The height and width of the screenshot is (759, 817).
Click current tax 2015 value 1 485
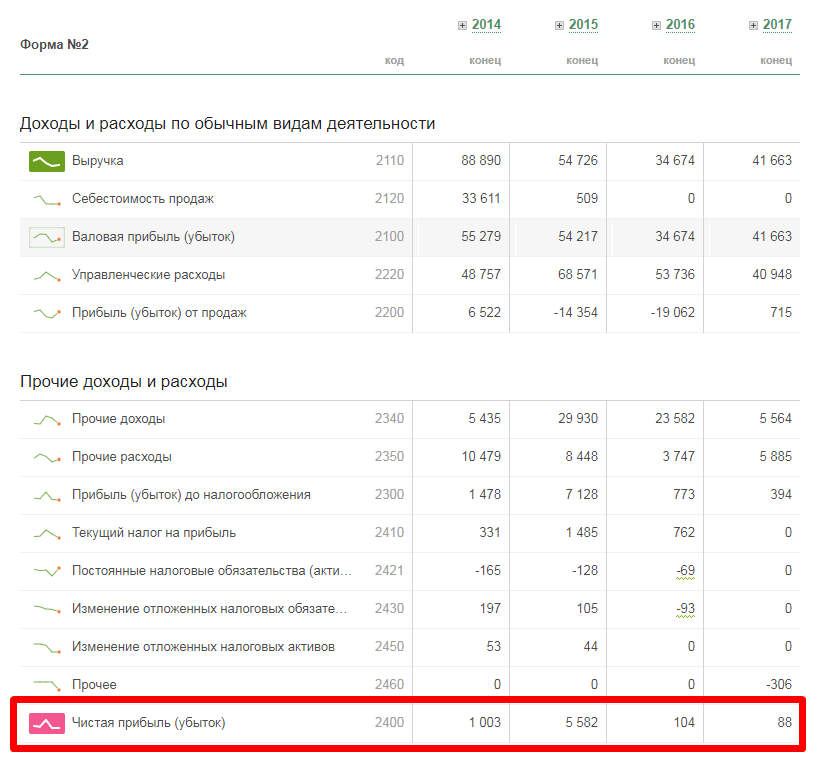tap(581, 532)
